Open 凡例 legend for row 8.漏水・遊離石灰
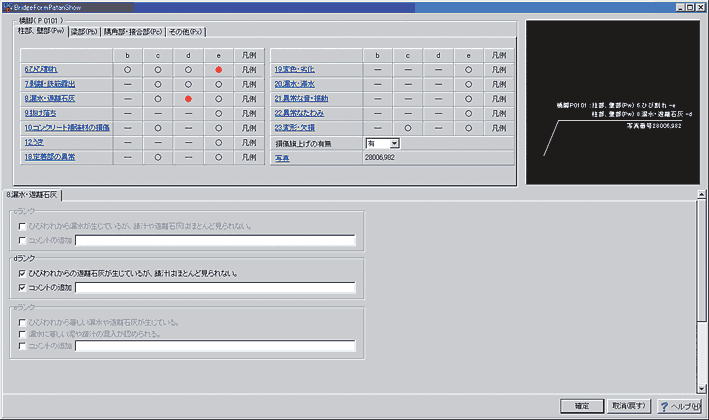 249,99
